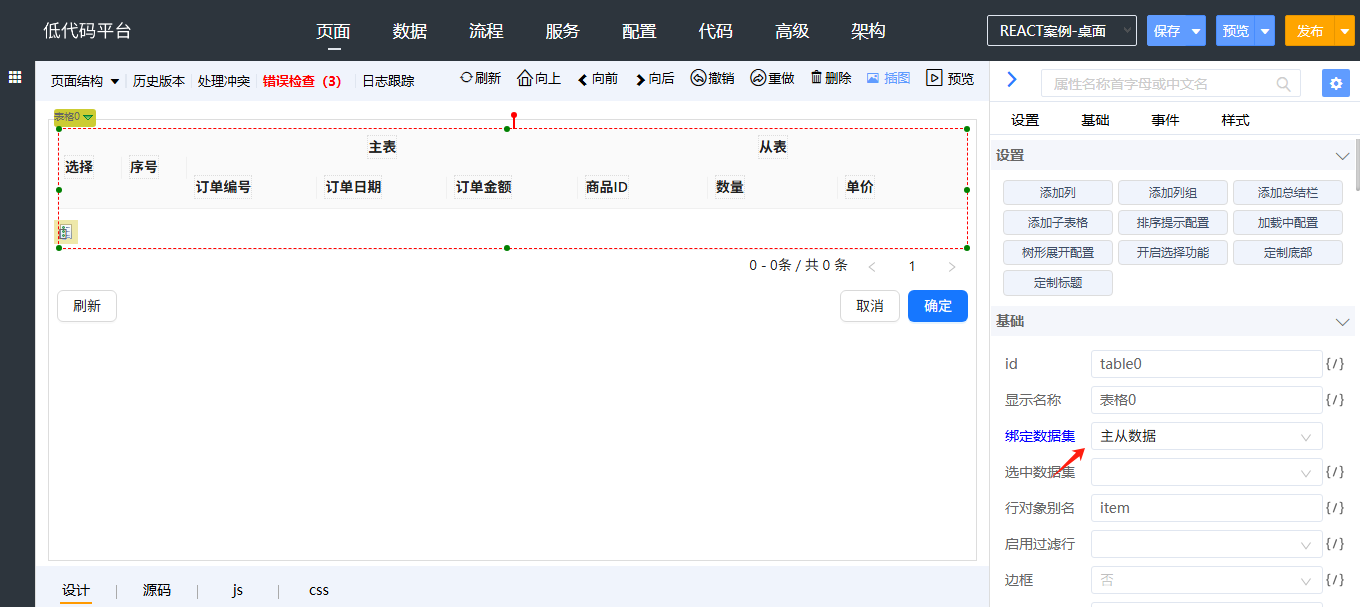Open the 边框 dropdown
The height and width of the screenshot is (607, 1360).
click(x=1207, y=580)
